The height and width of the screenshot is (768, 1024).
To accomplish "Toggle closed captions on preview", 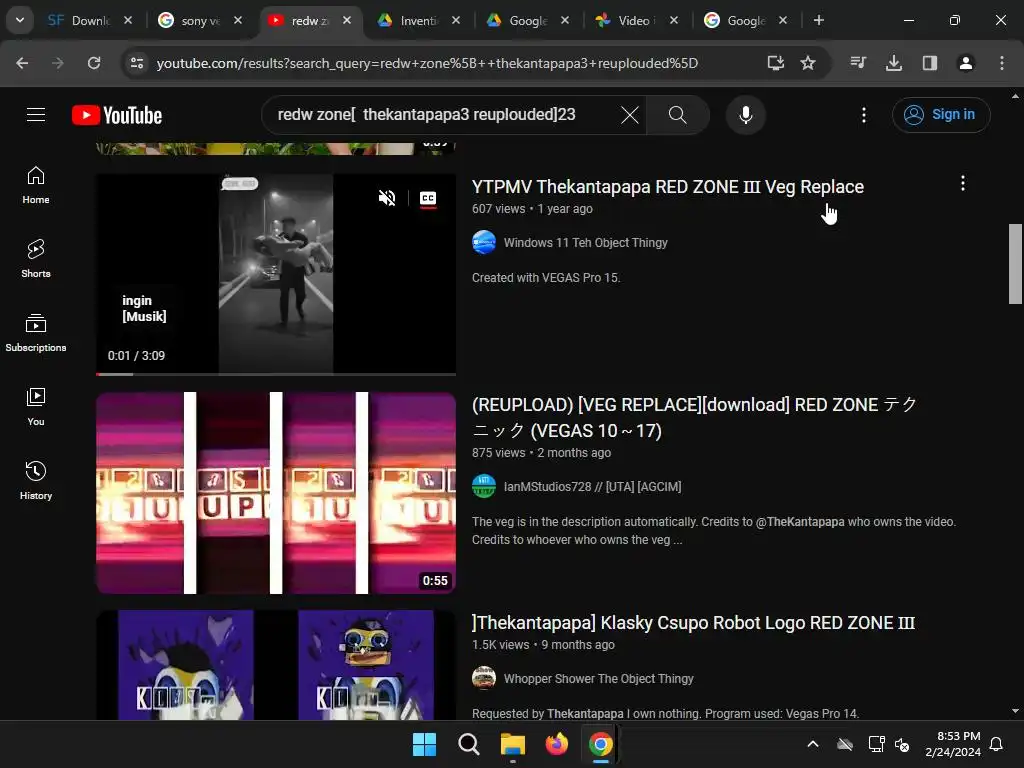I will coord(428,198).
